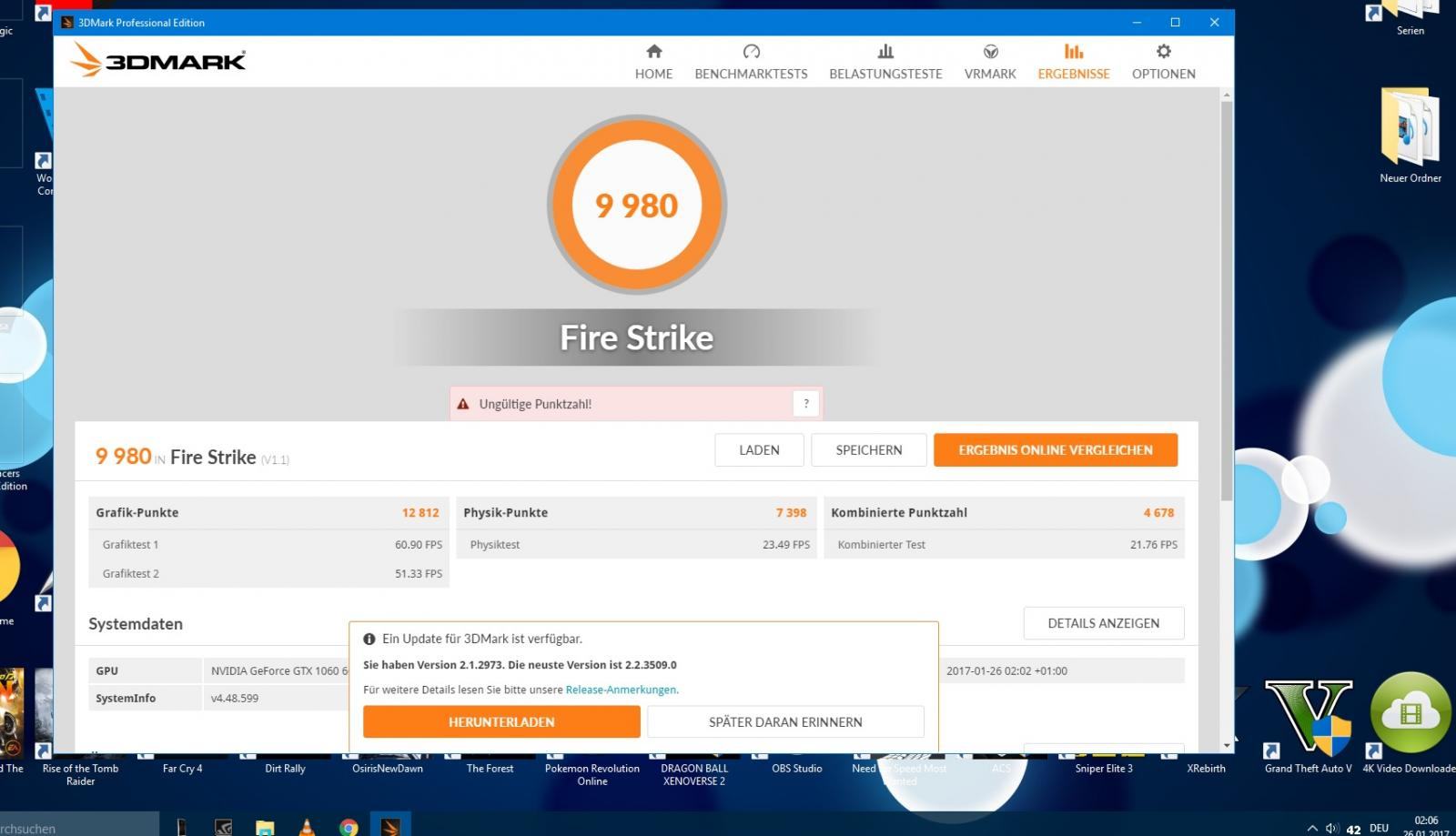Select the OBS Studio desktop shortcut

pos(796,769)
